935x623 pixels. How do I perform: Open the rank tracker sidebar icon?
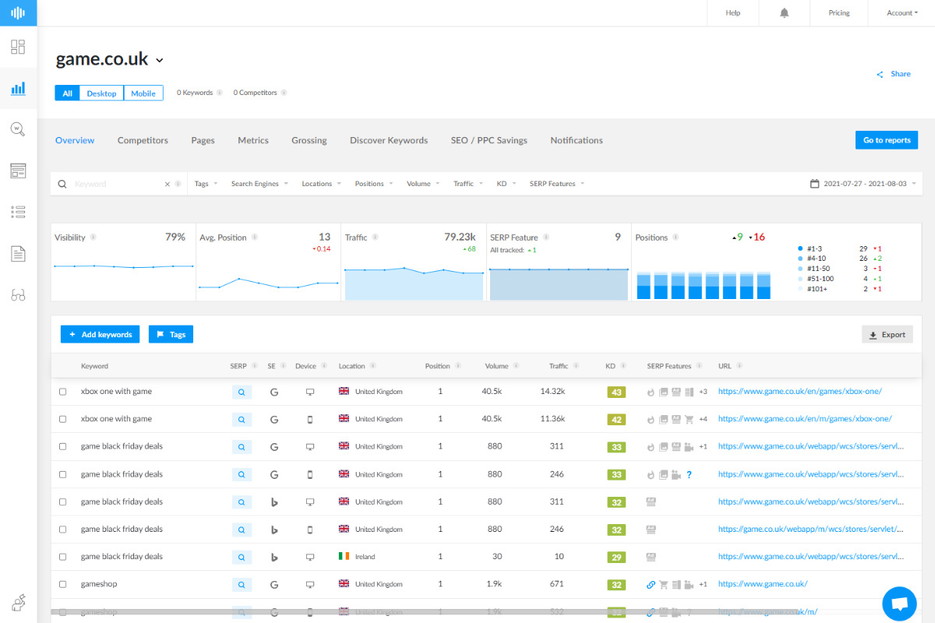[x=17, y=89]
